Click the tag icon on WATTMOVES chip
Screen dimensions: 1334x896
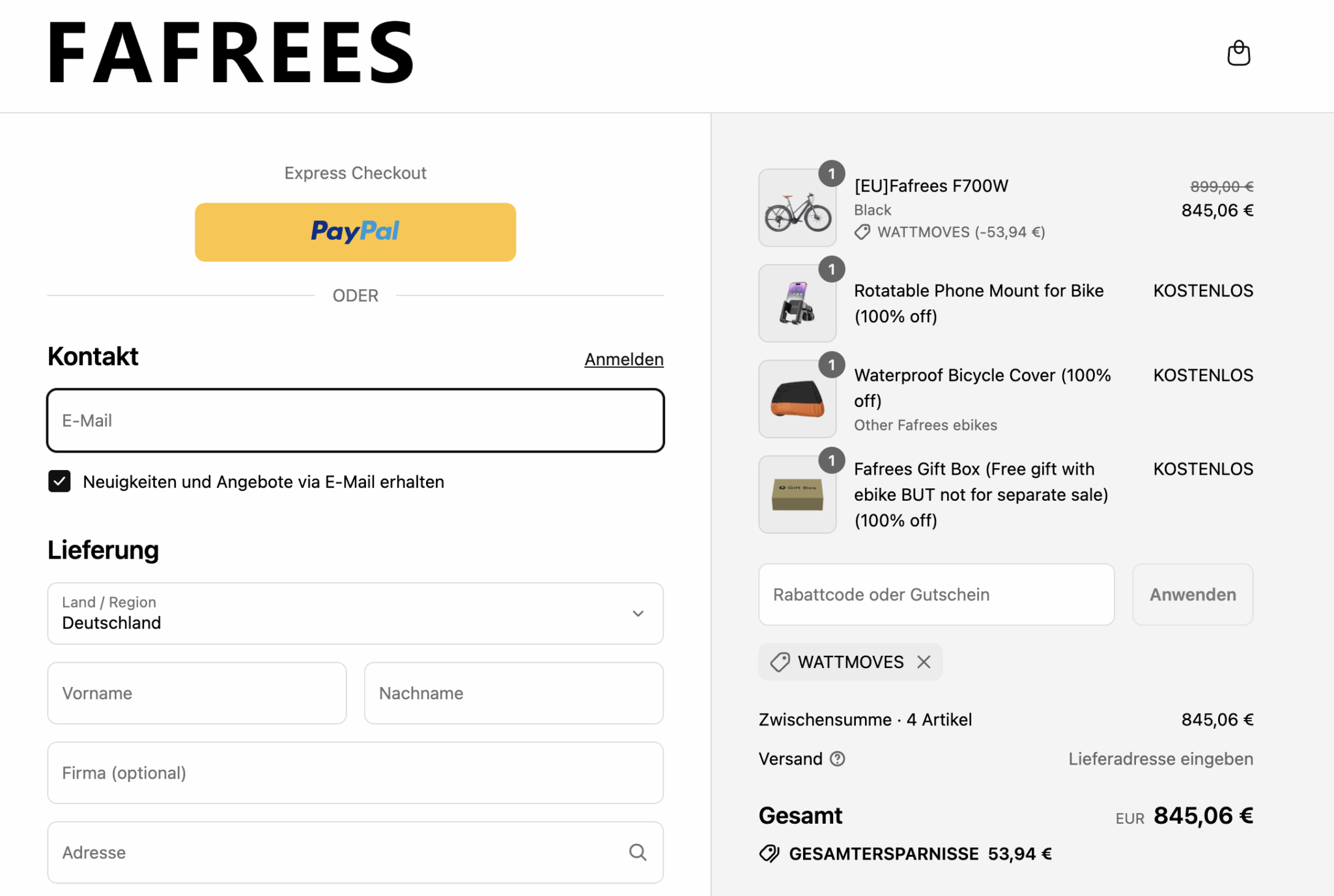(x=780, y=662)
